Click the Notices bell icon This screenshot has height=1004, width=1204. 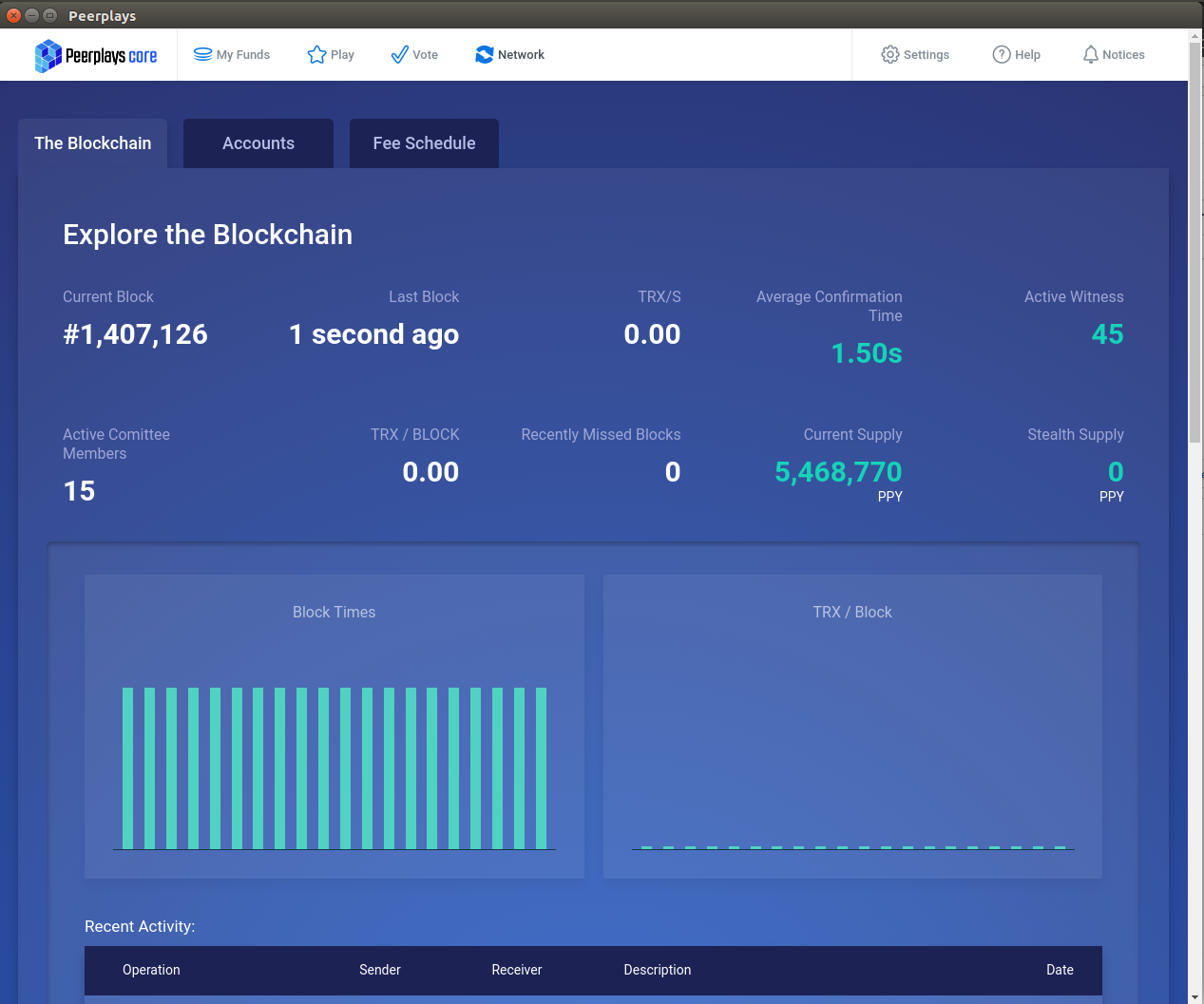tap(1091, 54)
